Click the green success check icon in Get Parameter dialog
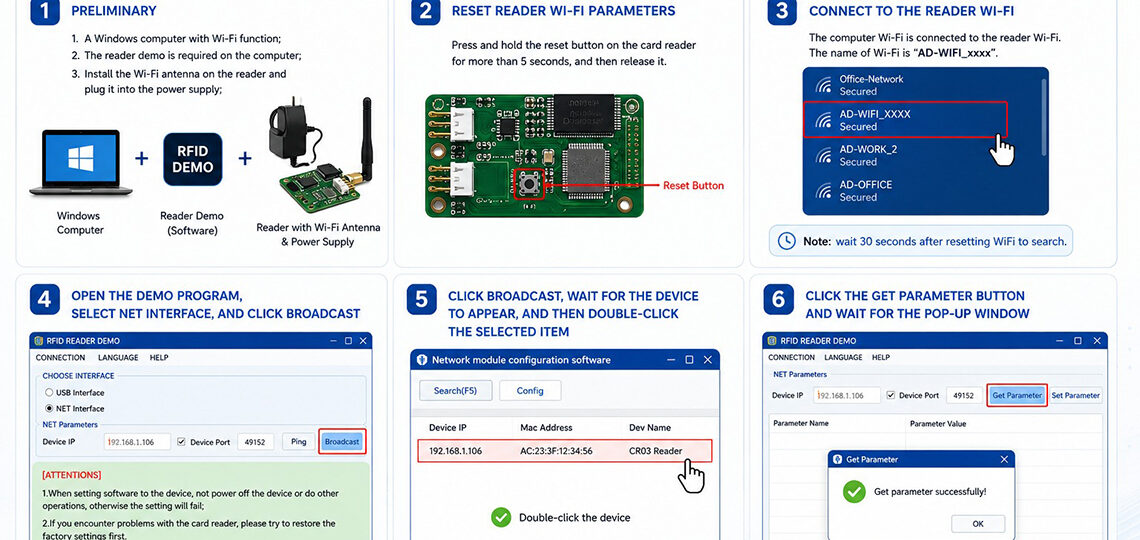This screenshot has height=540, width=1140. pyautogui.click(x=854, y=491)
